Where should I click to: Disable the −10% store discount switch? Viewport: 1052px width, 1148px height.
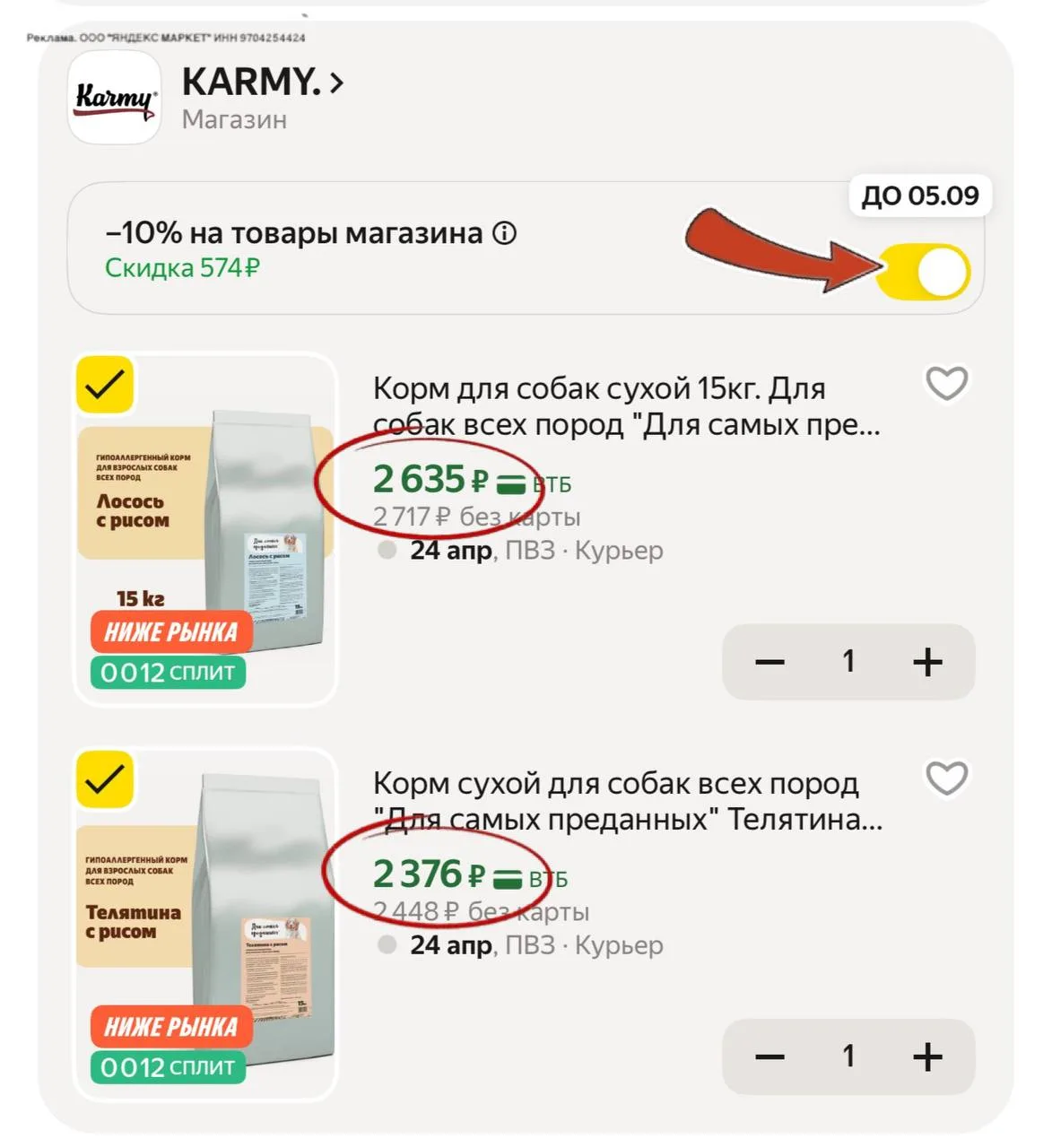click(924, 272)
